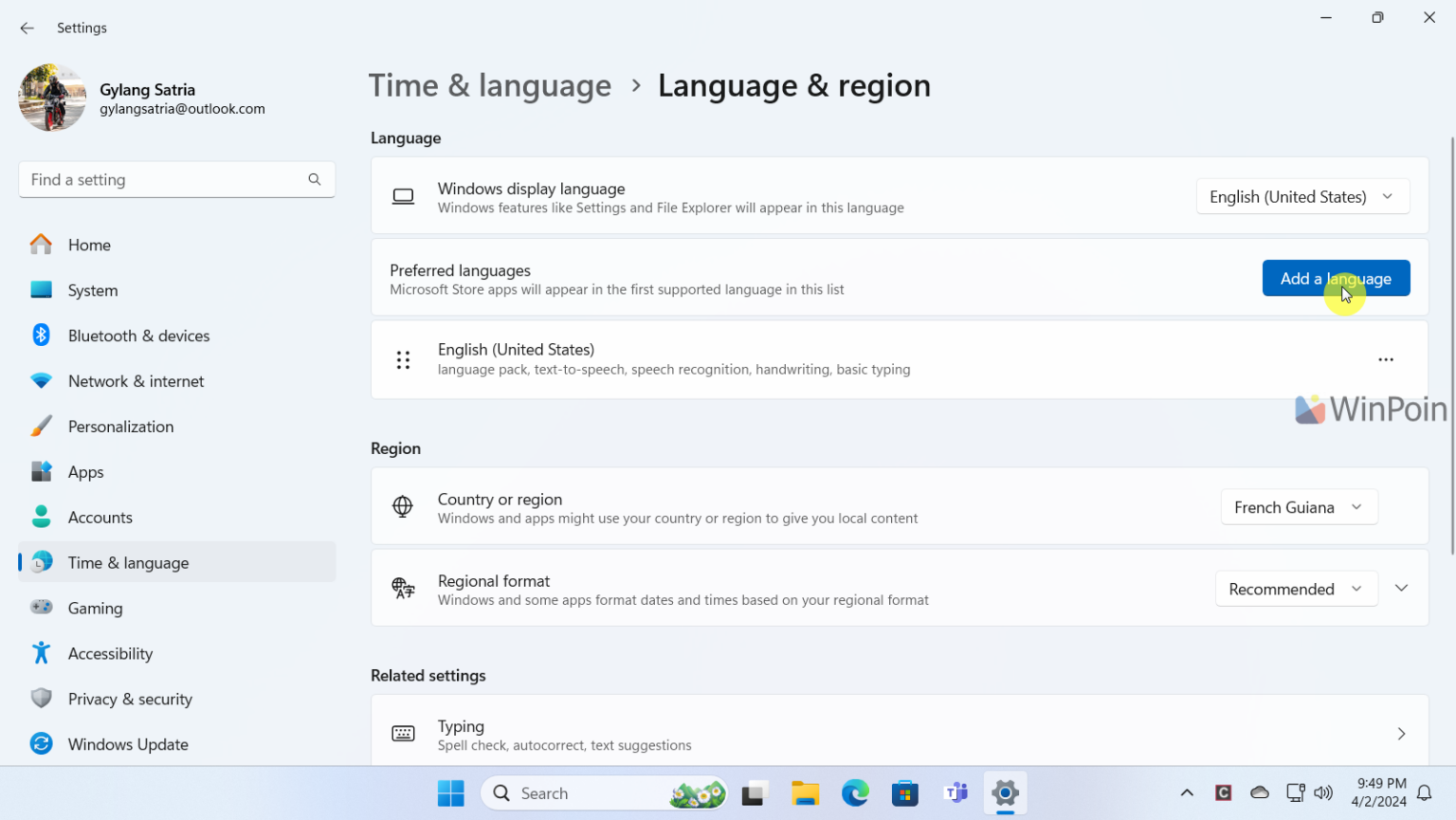1456x820 pixels.
Task: Click the Time & language breadcrumb
Action: [490, 85]
